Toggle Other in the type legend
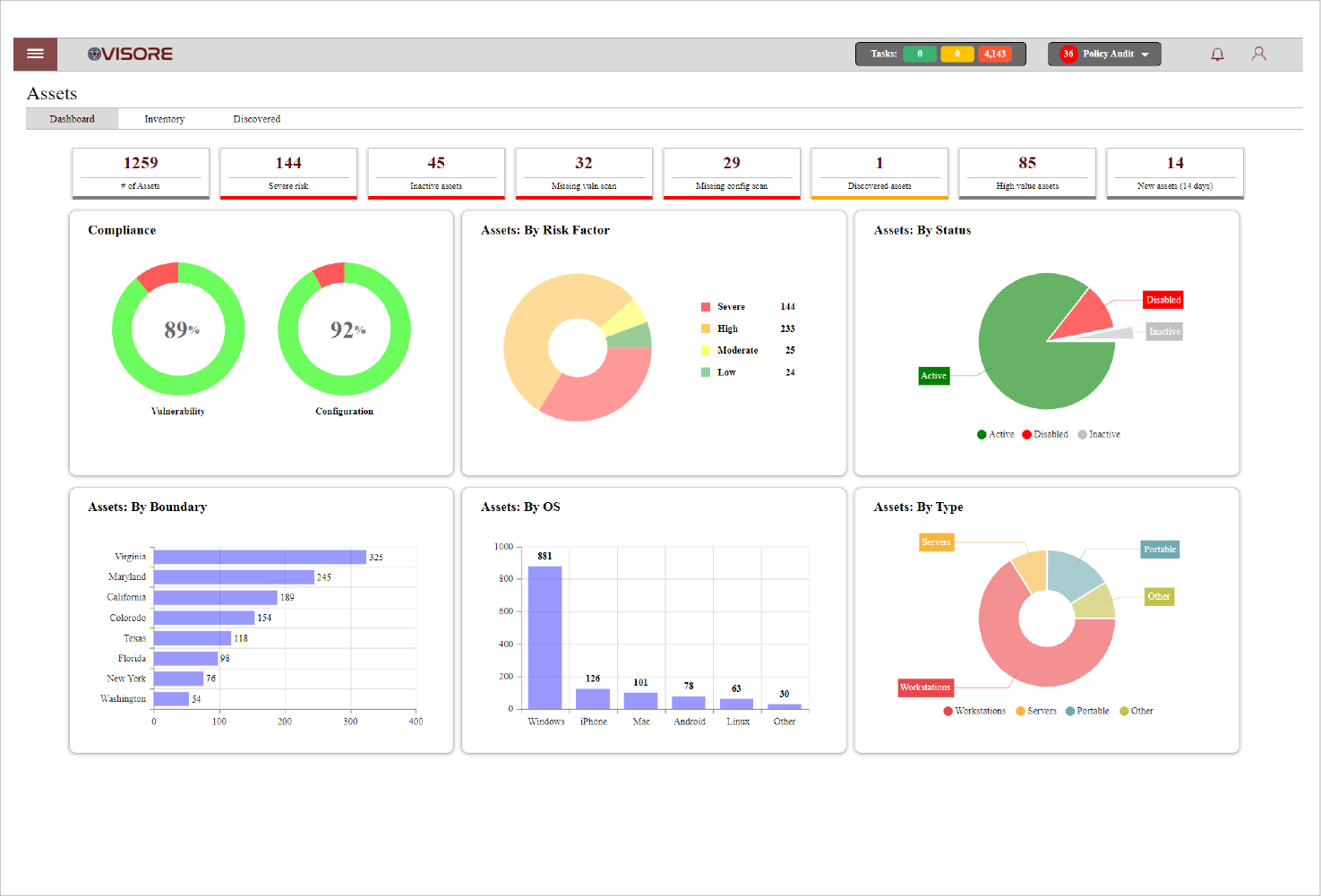The width and height of the screenshot is (1321, 896). [x=1137, y=711]
